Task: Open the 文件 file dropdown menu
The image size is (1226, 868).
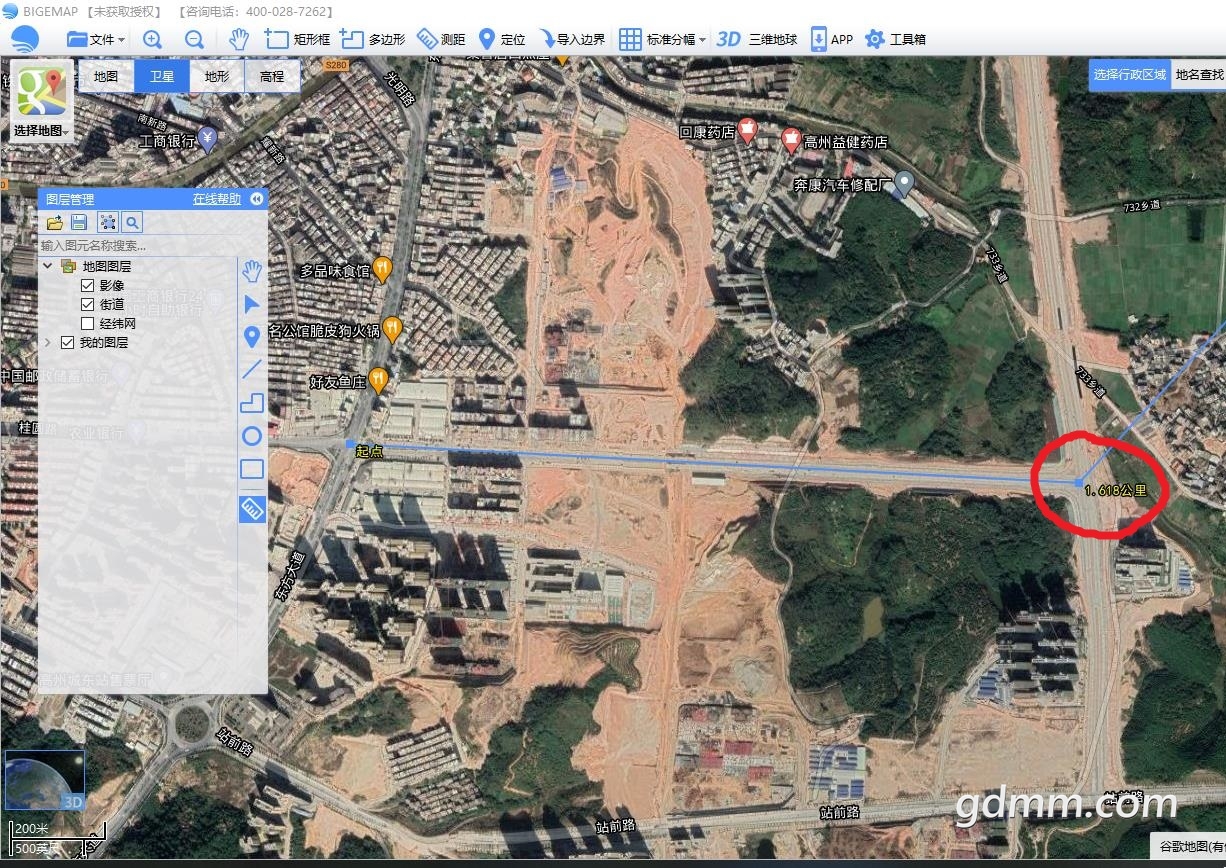Action: pos(96,39)
